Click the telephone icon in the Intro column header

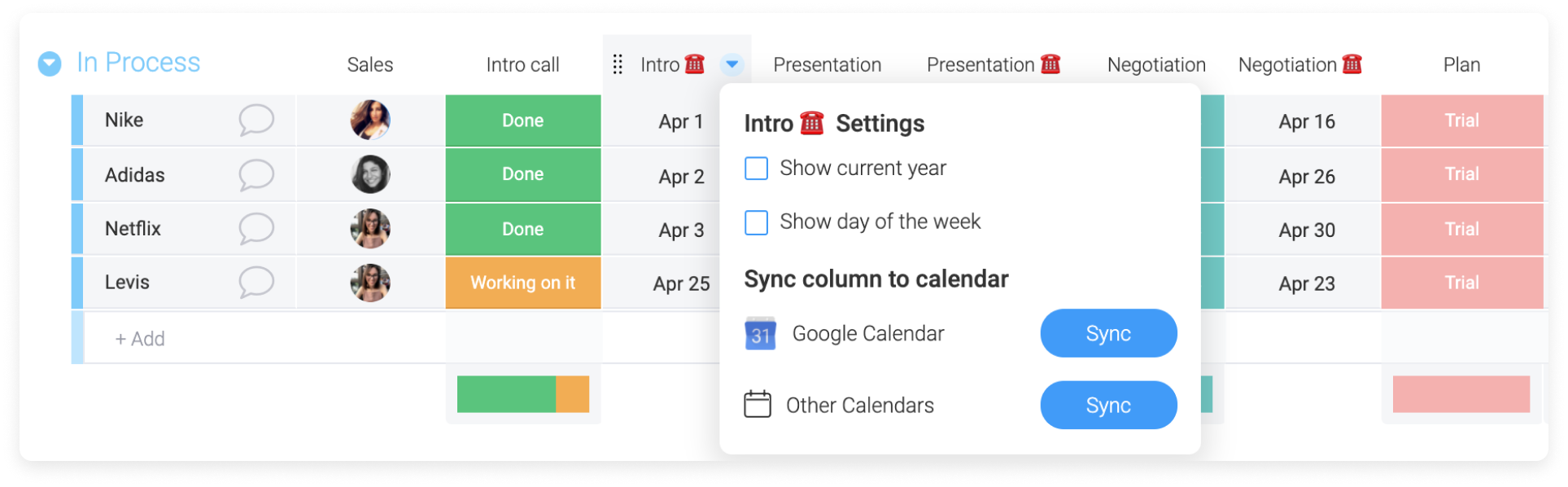(x=694, y=64)
